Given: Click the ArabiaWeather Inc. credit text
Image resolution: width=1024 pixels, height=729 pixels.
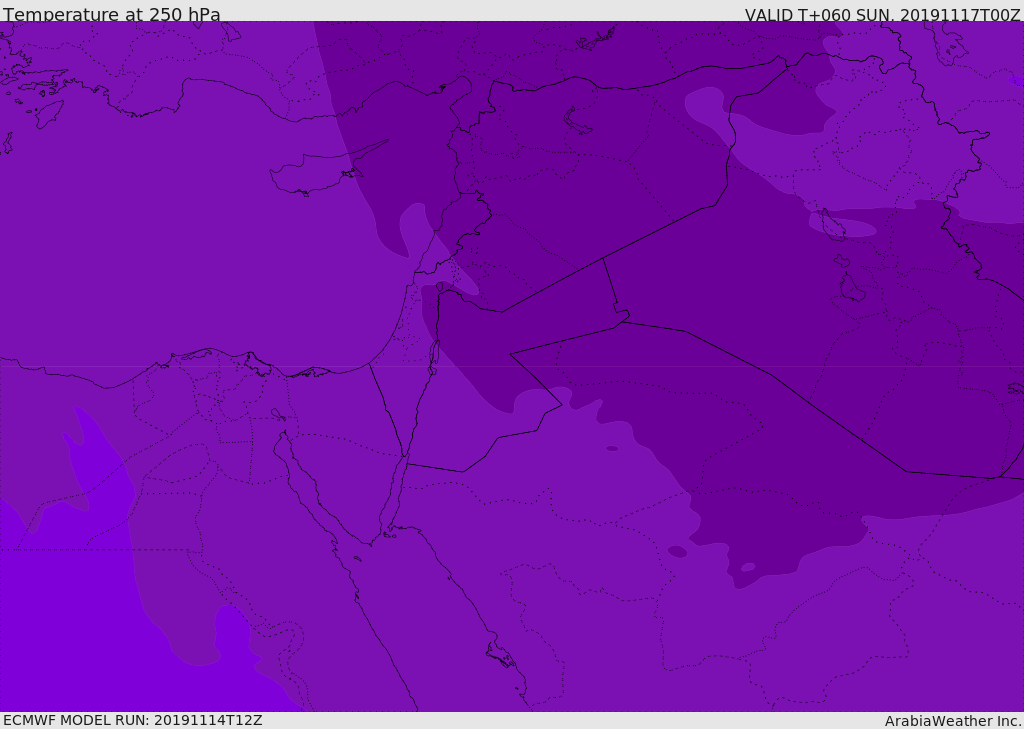Looking at the screenshot, I should pyautogui.click(x=953, y=721).
